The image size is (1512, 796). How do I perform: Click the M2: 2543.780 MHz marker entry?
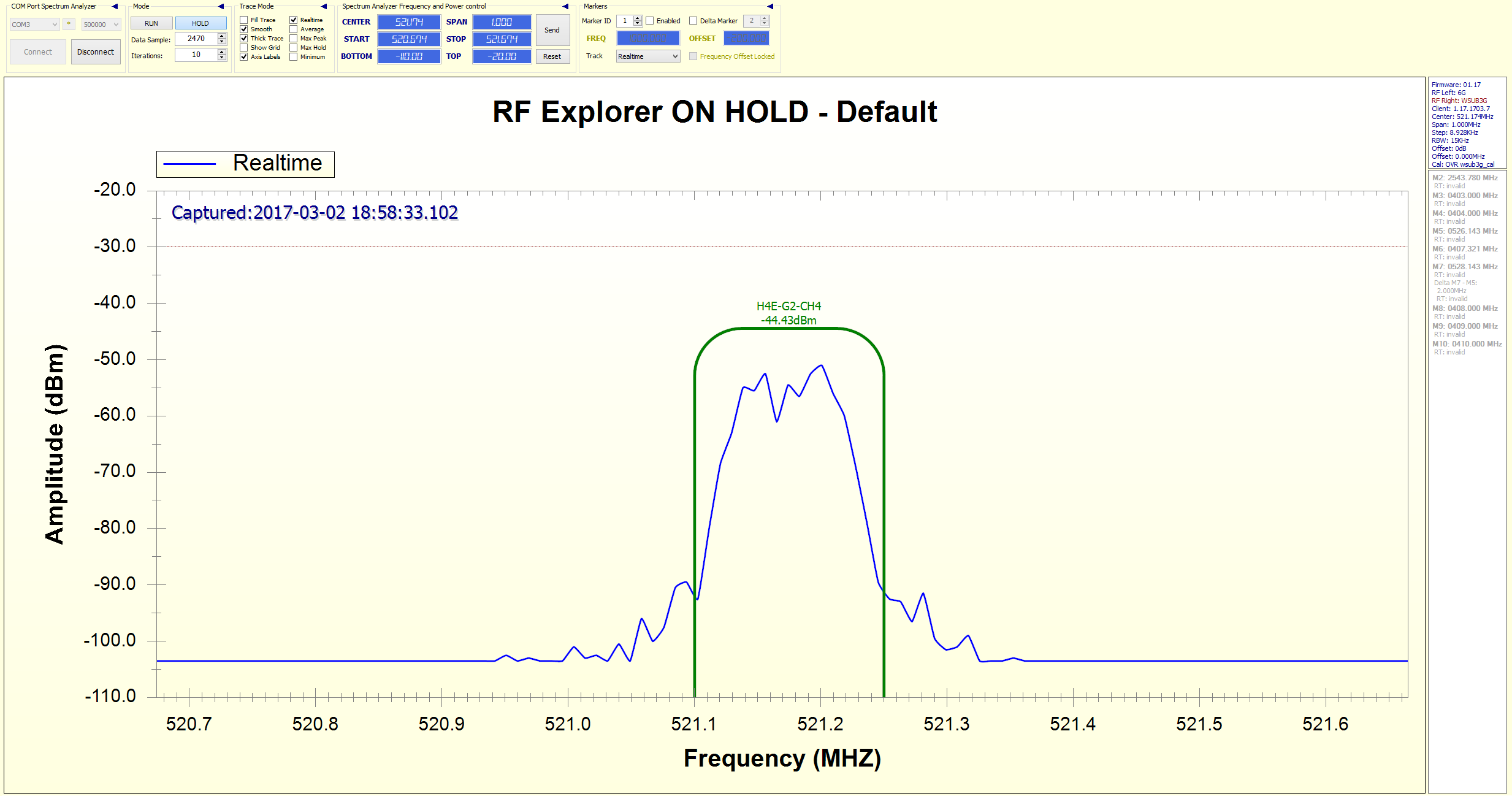tap(1465, 178)
